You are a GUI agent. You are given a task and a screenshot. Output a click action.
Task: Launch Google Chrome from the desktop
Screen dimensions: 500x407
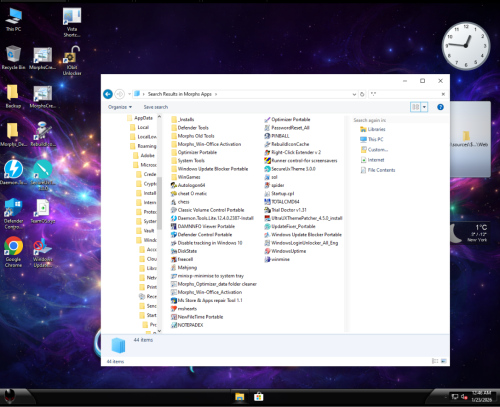tap(13, 252)
